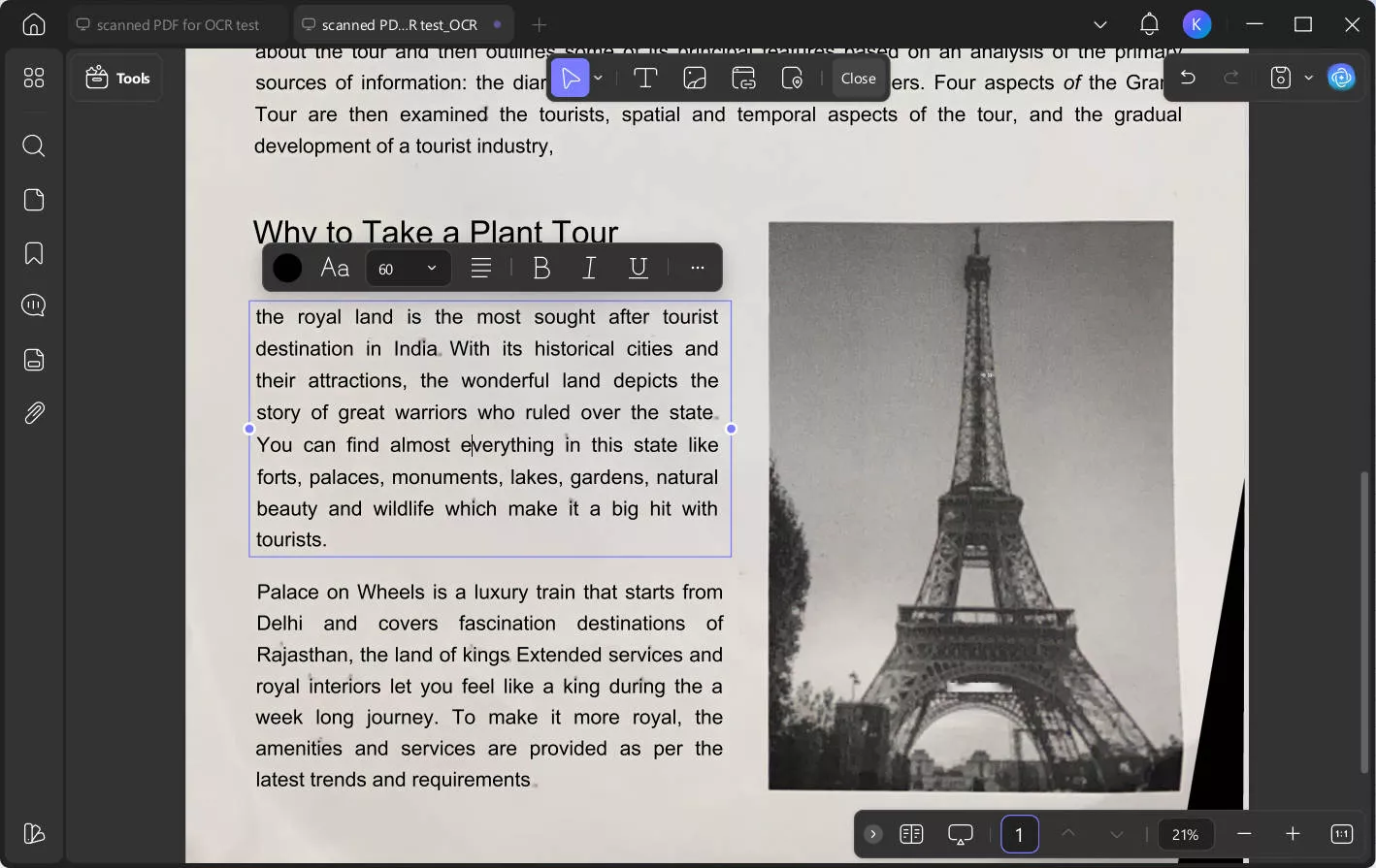This screenshot has height=868, width=1376.
Task: Launch the AI assistant icon
Action: coord(1341,77)
